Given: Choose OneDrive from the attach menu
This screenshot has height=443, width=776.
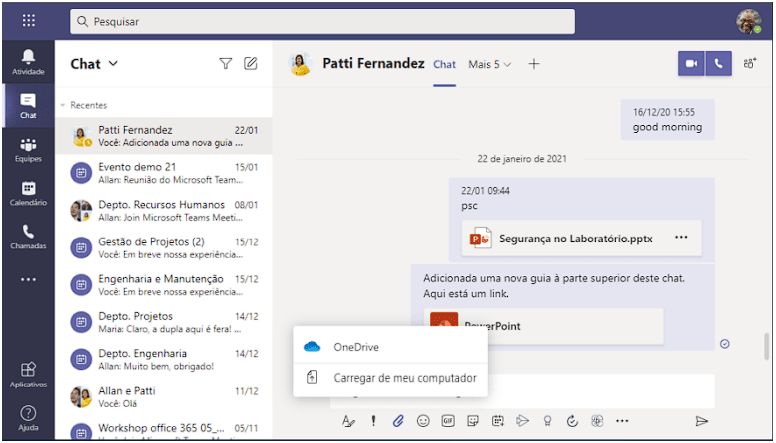Looking at the screenshot, I should pos(390,347).
